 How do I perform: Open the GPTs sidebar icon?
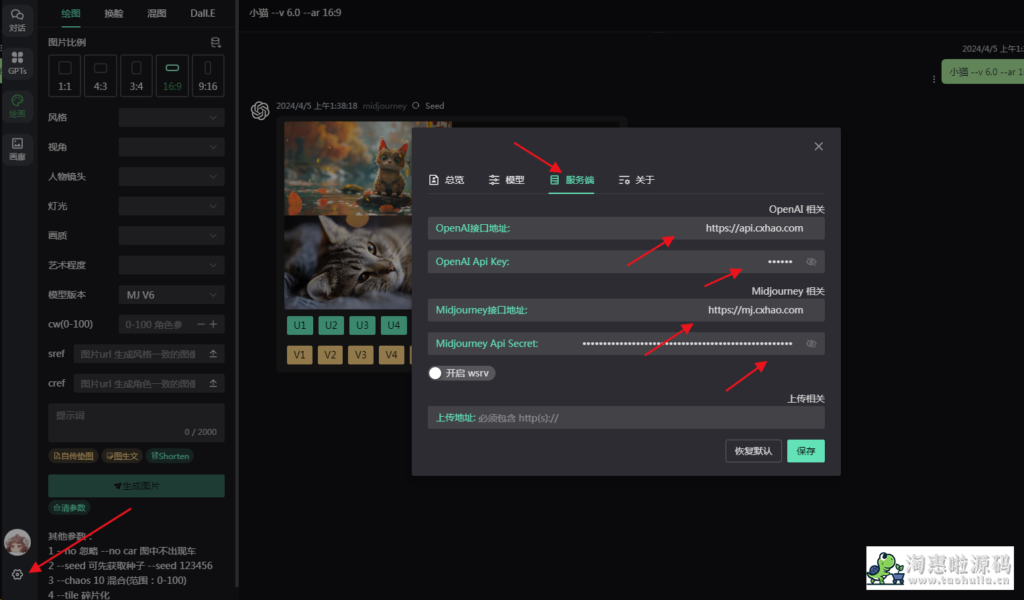(17, 63)
